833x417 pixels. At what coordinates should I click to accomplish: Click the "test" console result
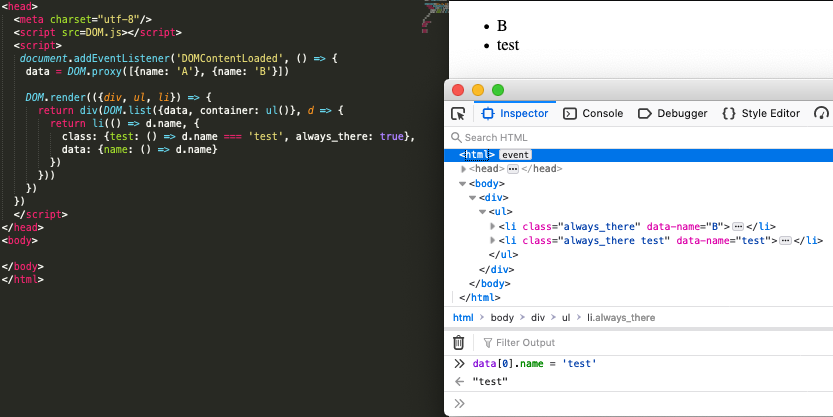[490, 381]
